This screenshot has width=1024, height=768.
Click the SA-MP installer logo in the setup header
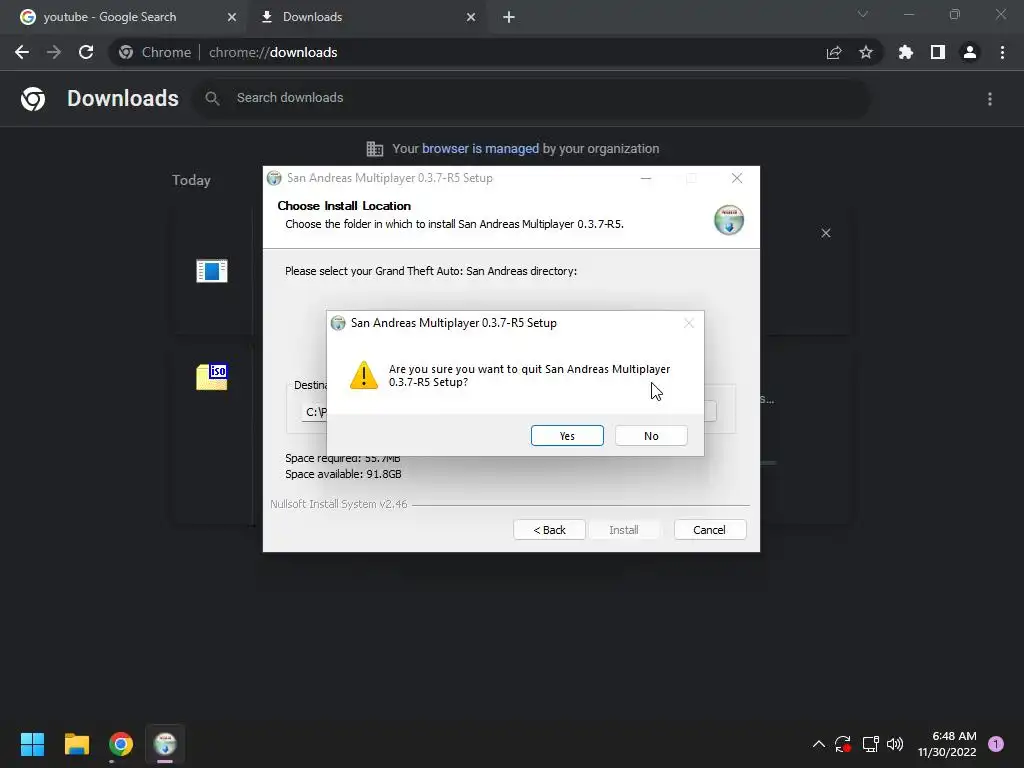(x=729, y=219)
